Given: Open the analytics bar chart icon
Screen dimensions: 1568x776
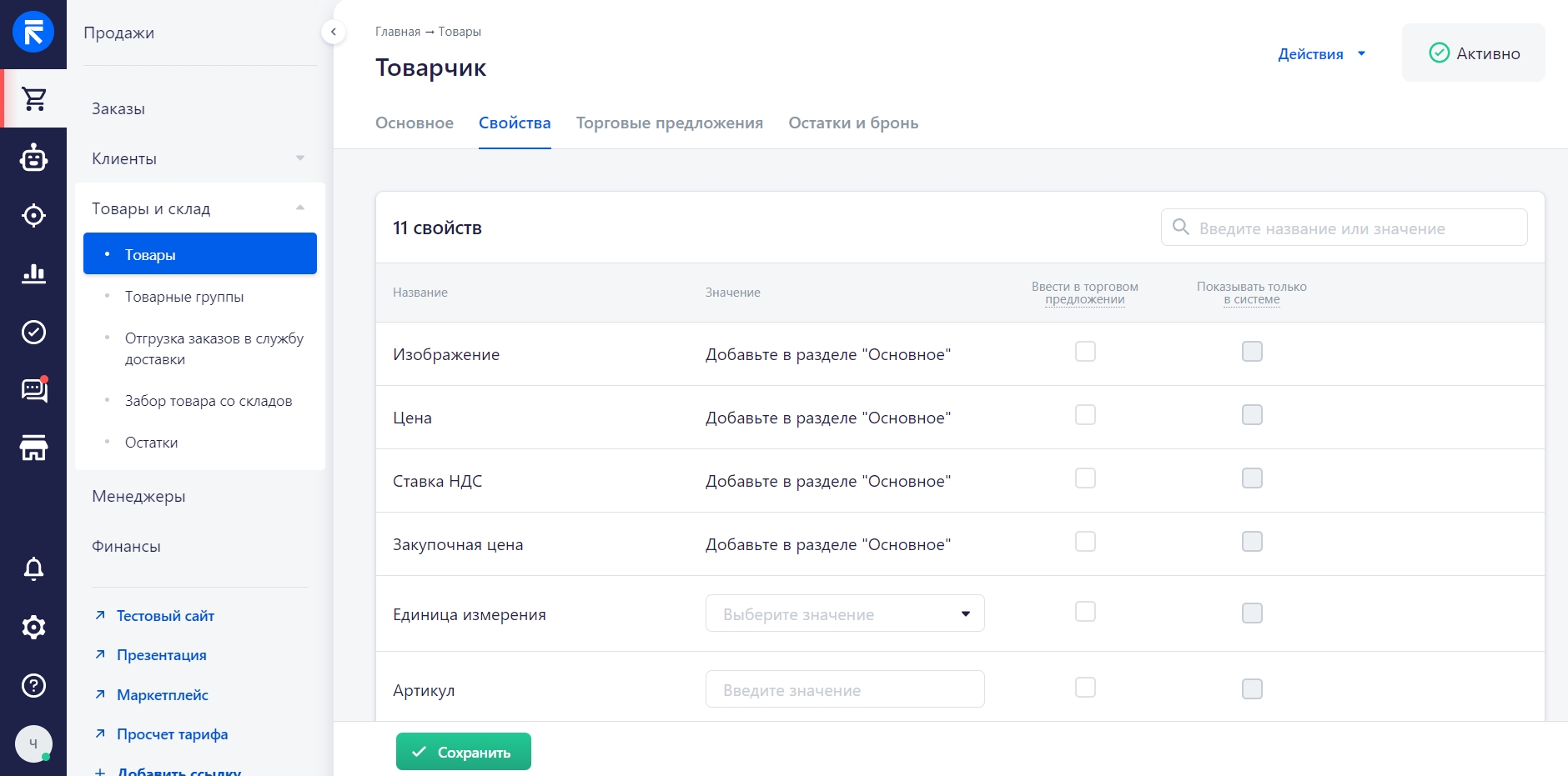Looking at the screenshot, I should [x=34, y=273].
